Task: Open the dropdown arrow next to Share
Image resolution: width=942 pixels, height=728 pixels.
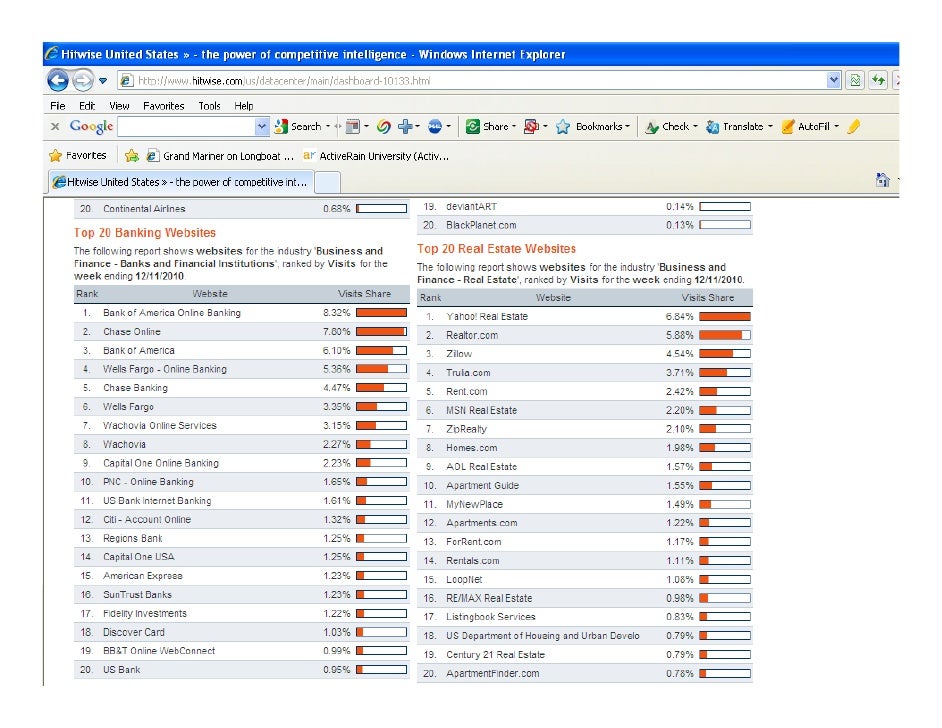Action: 514,126
